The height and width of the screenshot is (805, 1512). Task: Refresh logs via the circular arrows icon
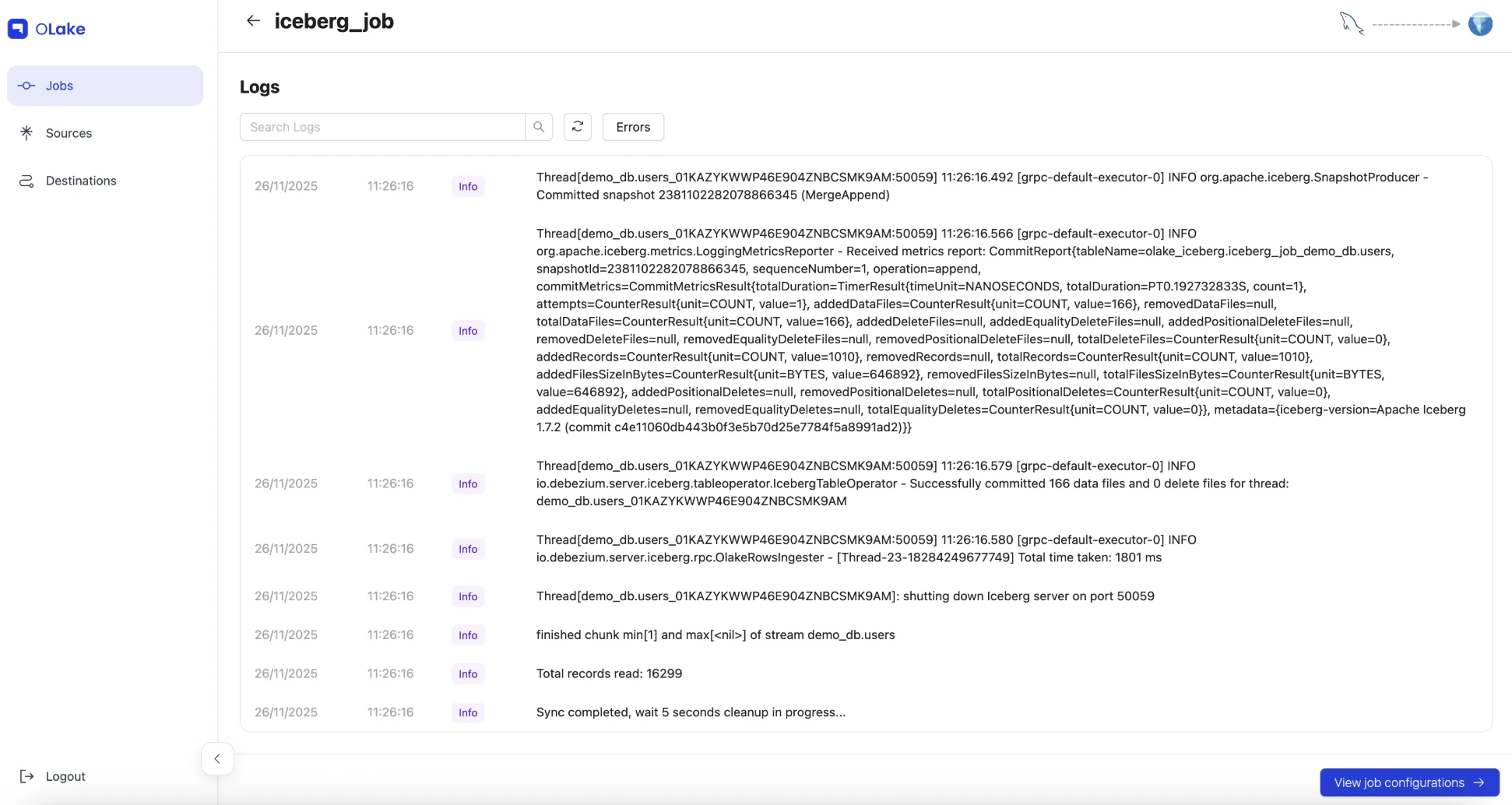click(x=577, y=126)
